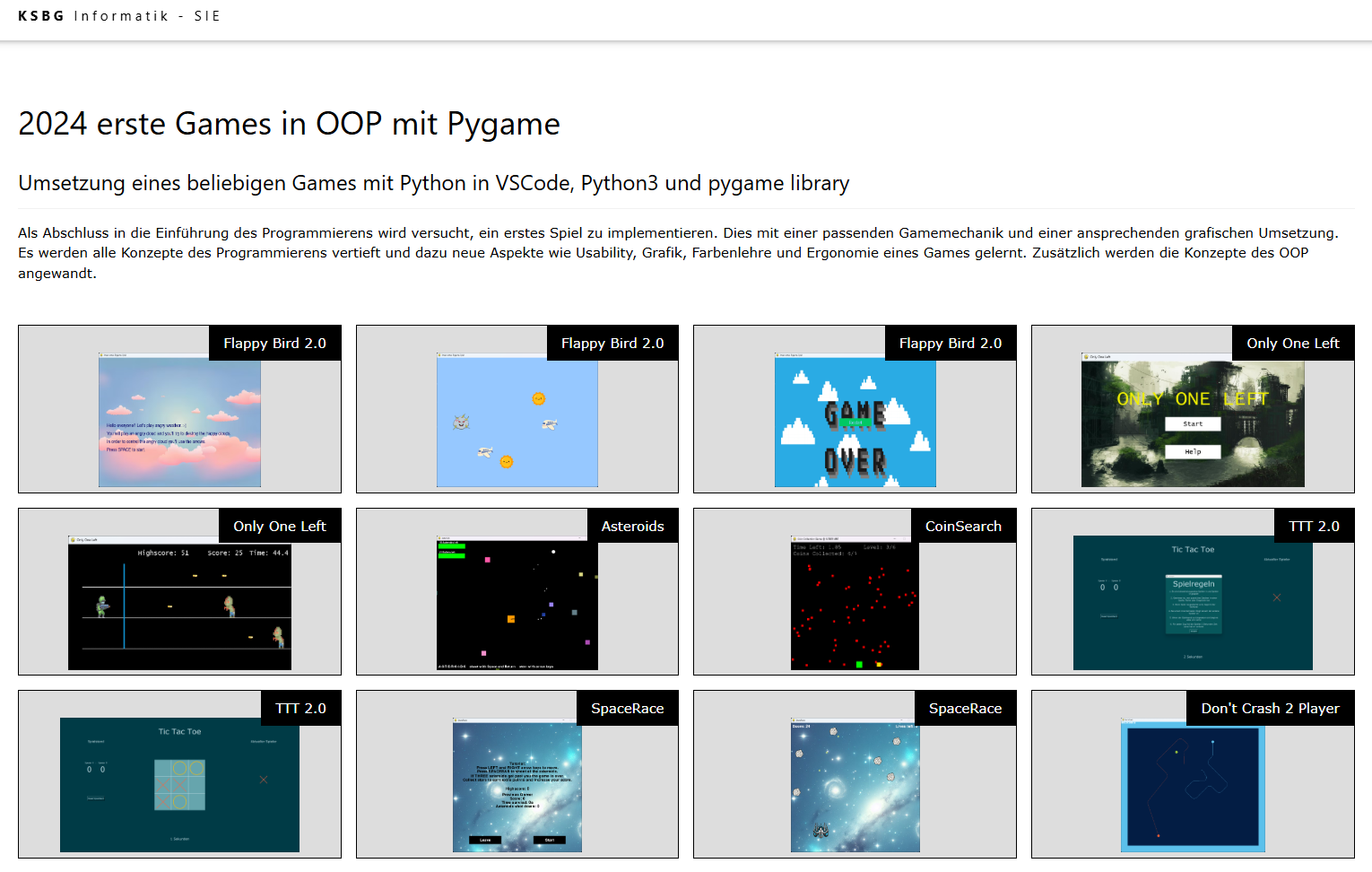
Task: Open the Only One Left title-screen thumbnail
Action: pos(1193,409)
